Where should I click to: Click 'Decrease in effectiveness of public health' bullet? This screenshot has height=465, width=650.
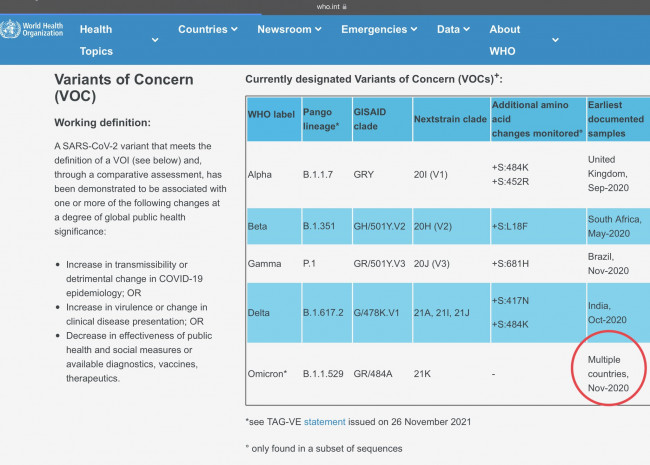click(x=139, y=357)
